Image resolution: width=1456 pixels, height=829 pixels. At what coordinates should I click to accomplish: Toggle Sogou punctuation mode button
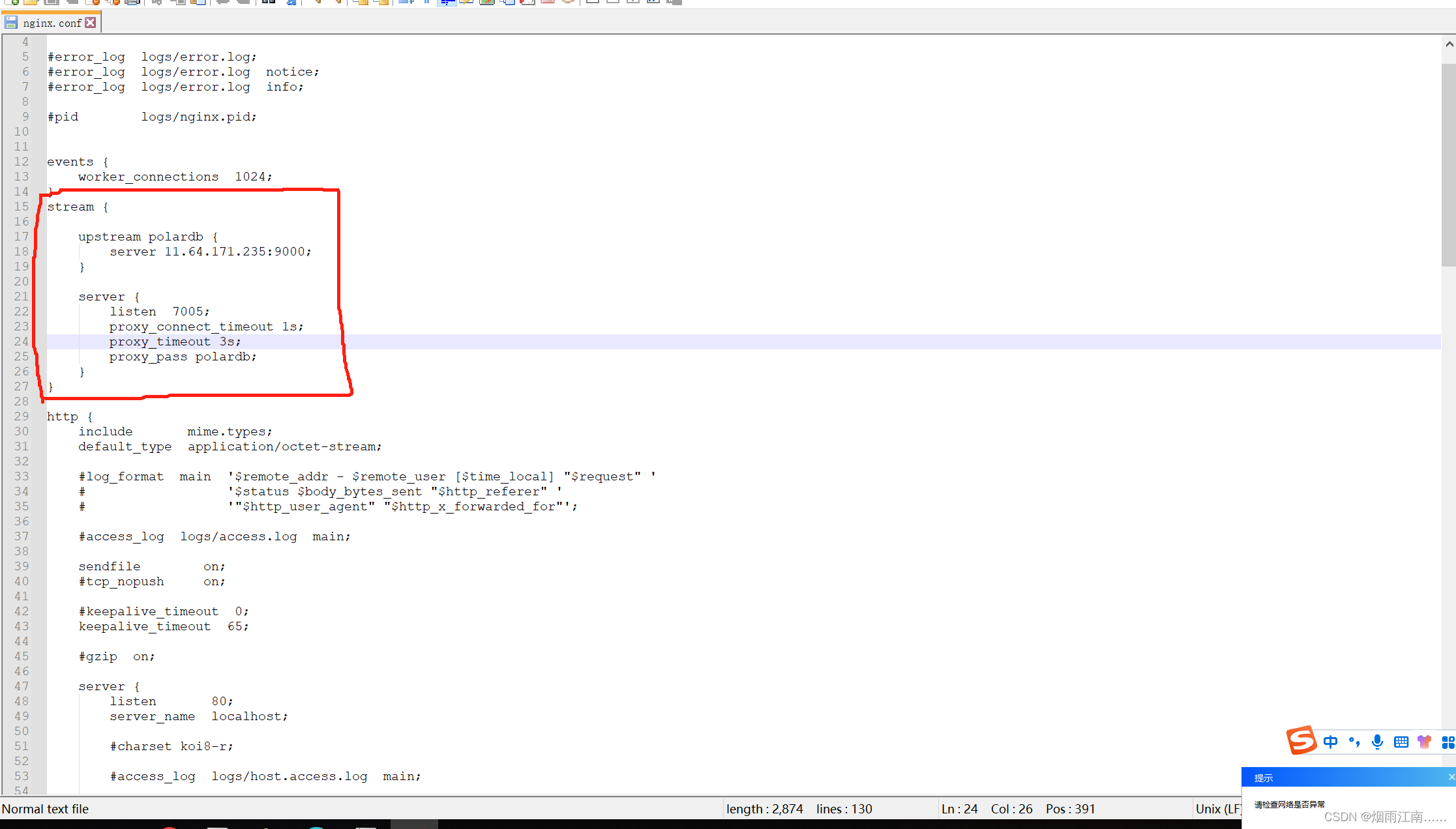pos(1354,742)
